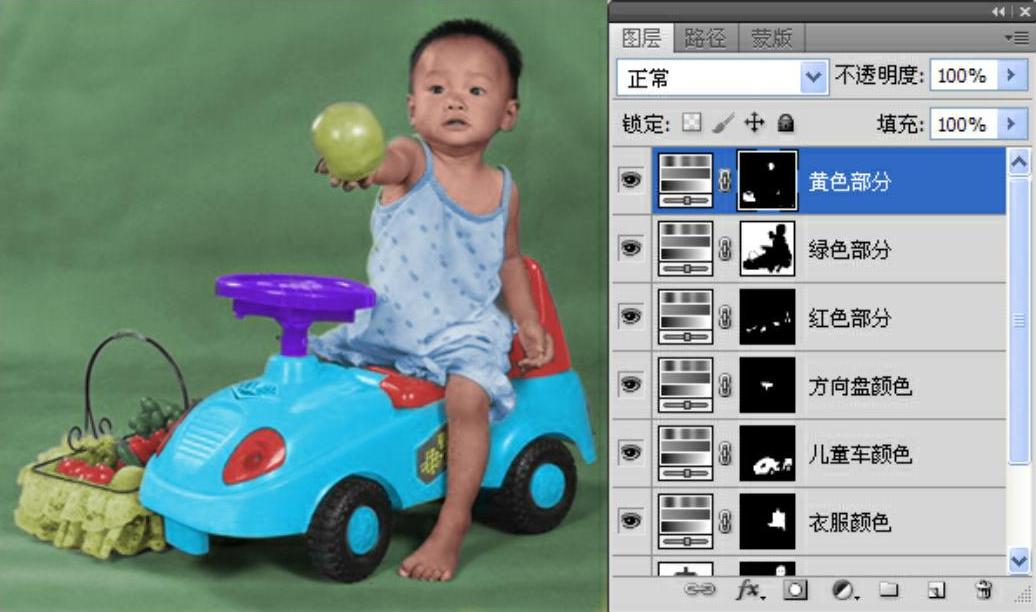The height and width of the screenshot is (612, 1036).
Task: Click the 不透明度 value field
Action: point(963,76)
